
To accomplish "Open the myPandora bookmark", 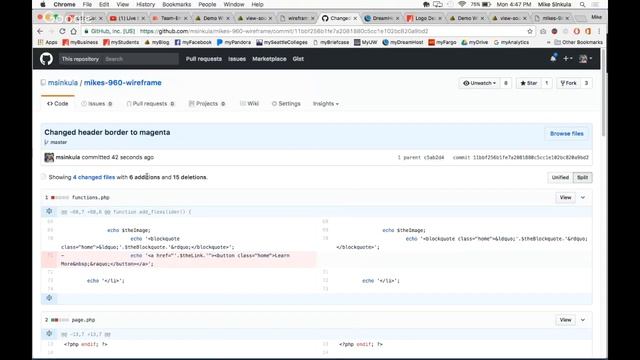I will [234, 42].
